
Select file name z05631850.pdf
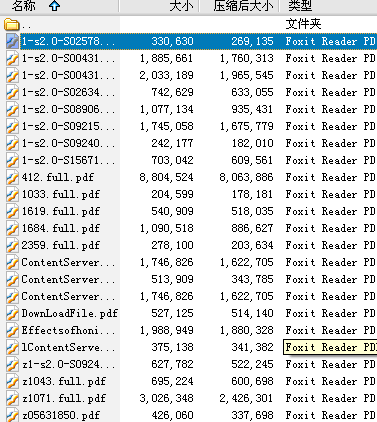point(61,415)
